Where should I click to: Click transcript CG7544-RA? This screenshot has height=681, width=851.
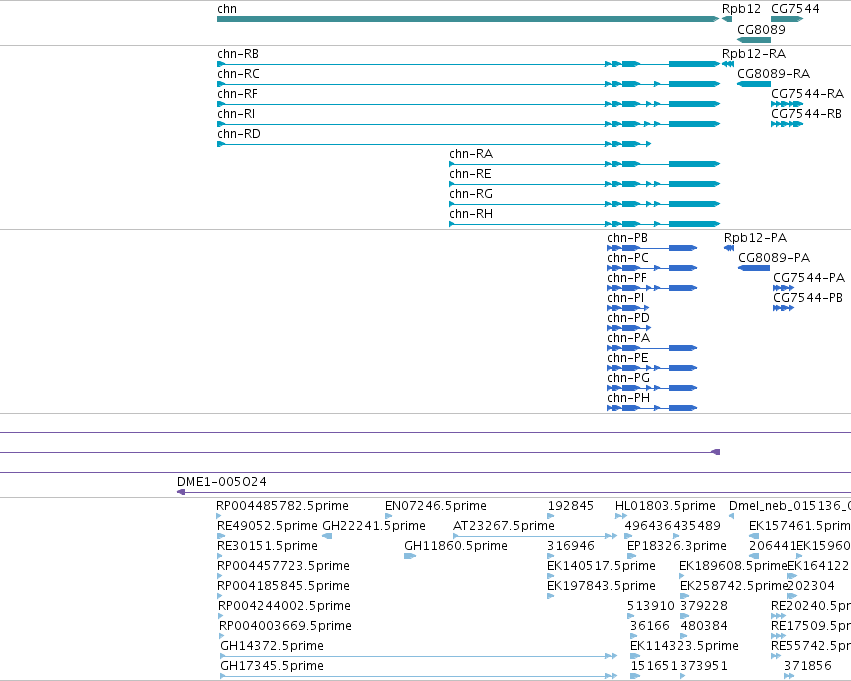tap(808, 94)
